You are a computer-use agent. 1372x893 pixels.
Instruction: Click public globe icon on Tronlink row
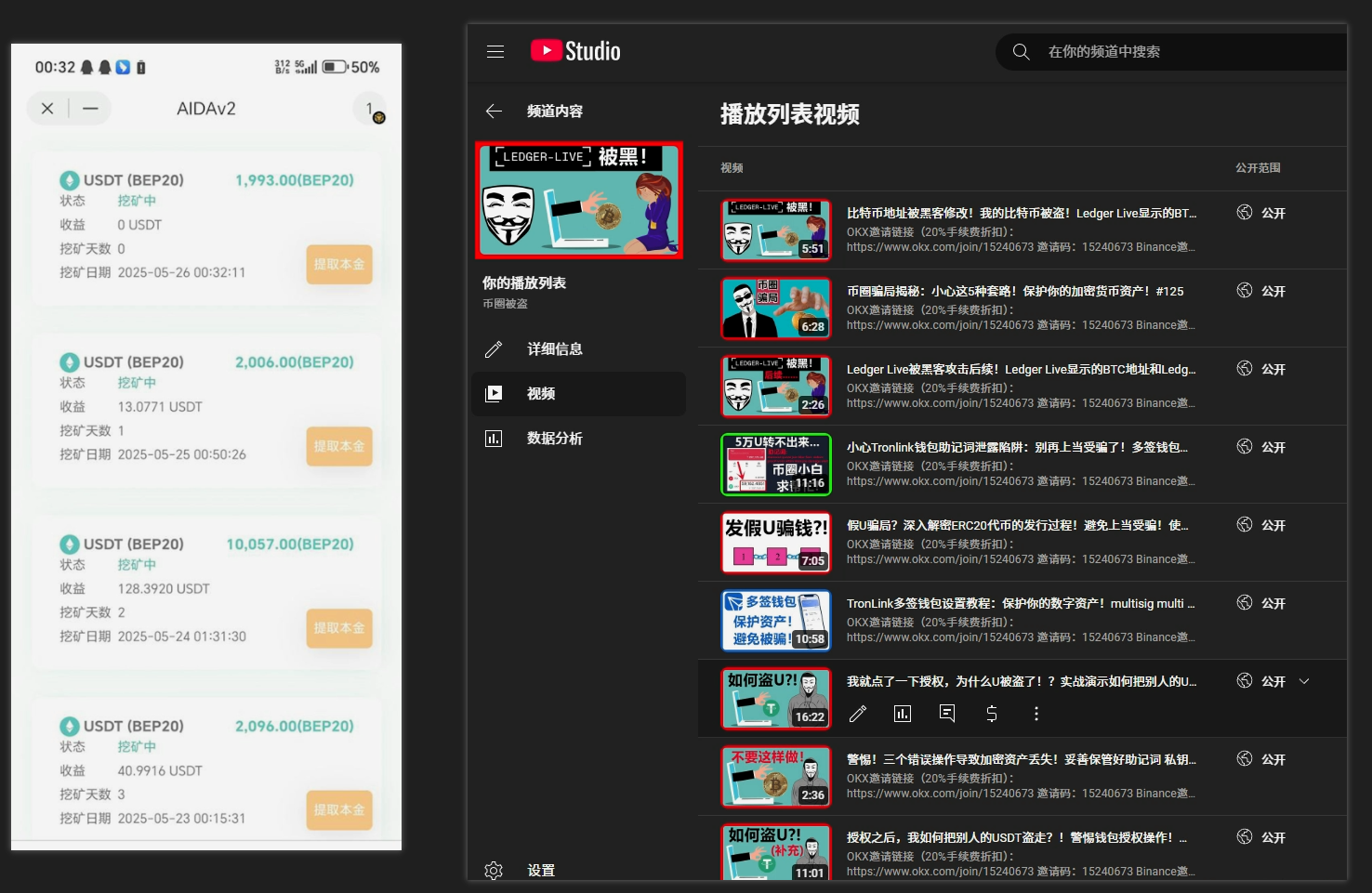[x=1245, y=447]
